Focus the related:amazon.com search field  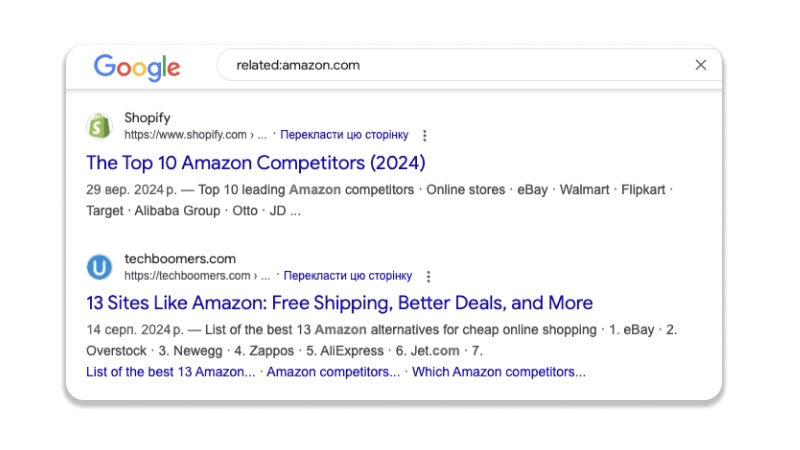tap(459, 65)
